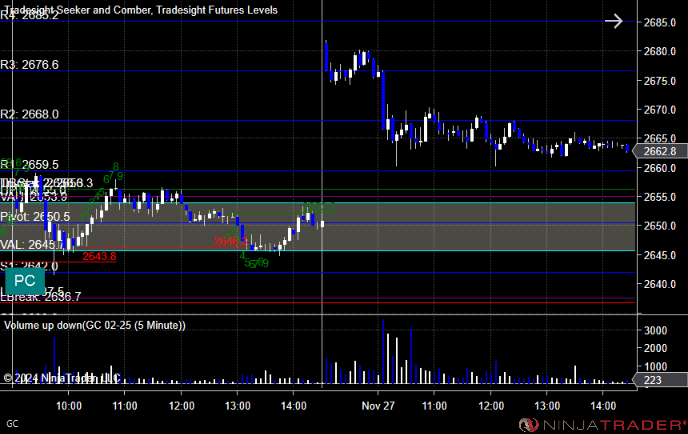The image size is (688, 434).
Task: Click the Volume up down indicator title
Action: pos(95,325)
